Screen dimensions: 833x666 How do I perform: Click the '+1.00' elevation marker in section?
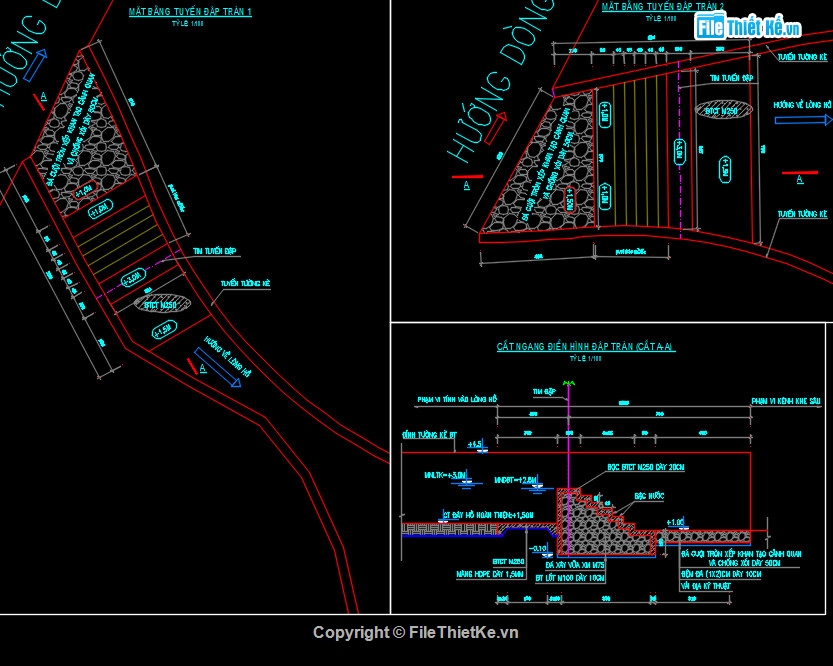pyautogui.click(x=675, y=523)
